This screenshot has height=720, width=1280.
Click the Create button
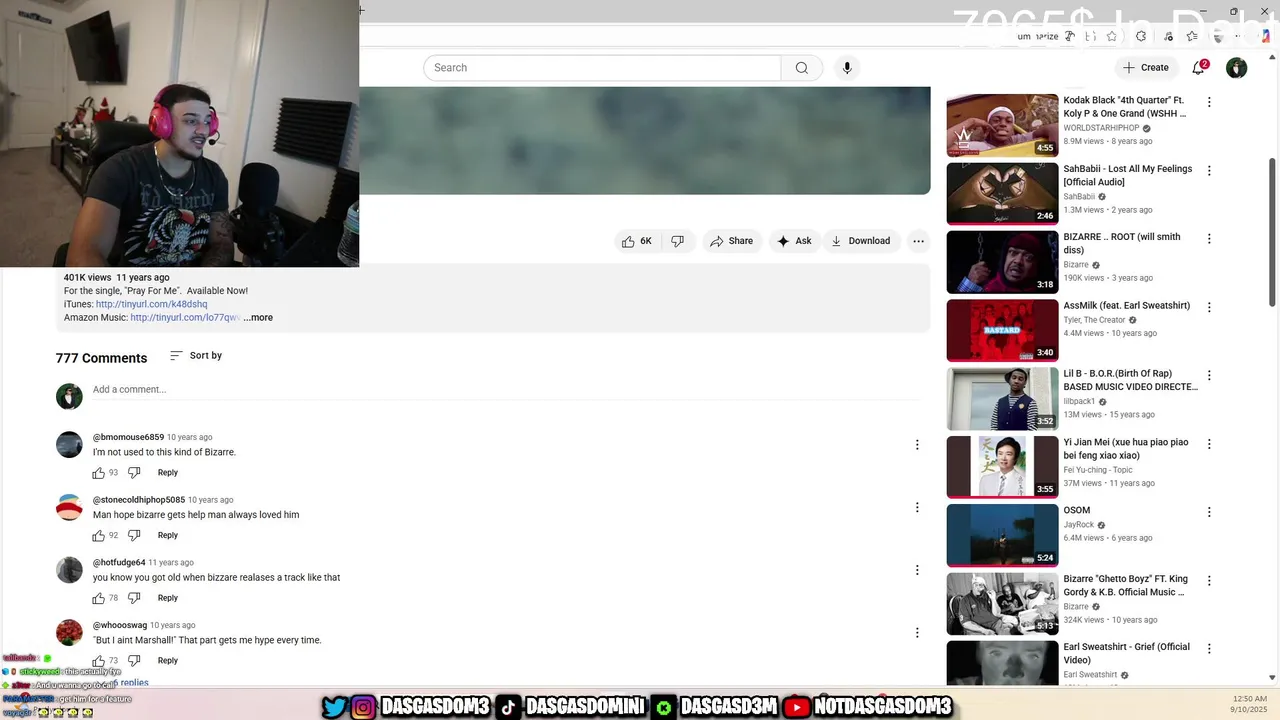(1145, 68)
